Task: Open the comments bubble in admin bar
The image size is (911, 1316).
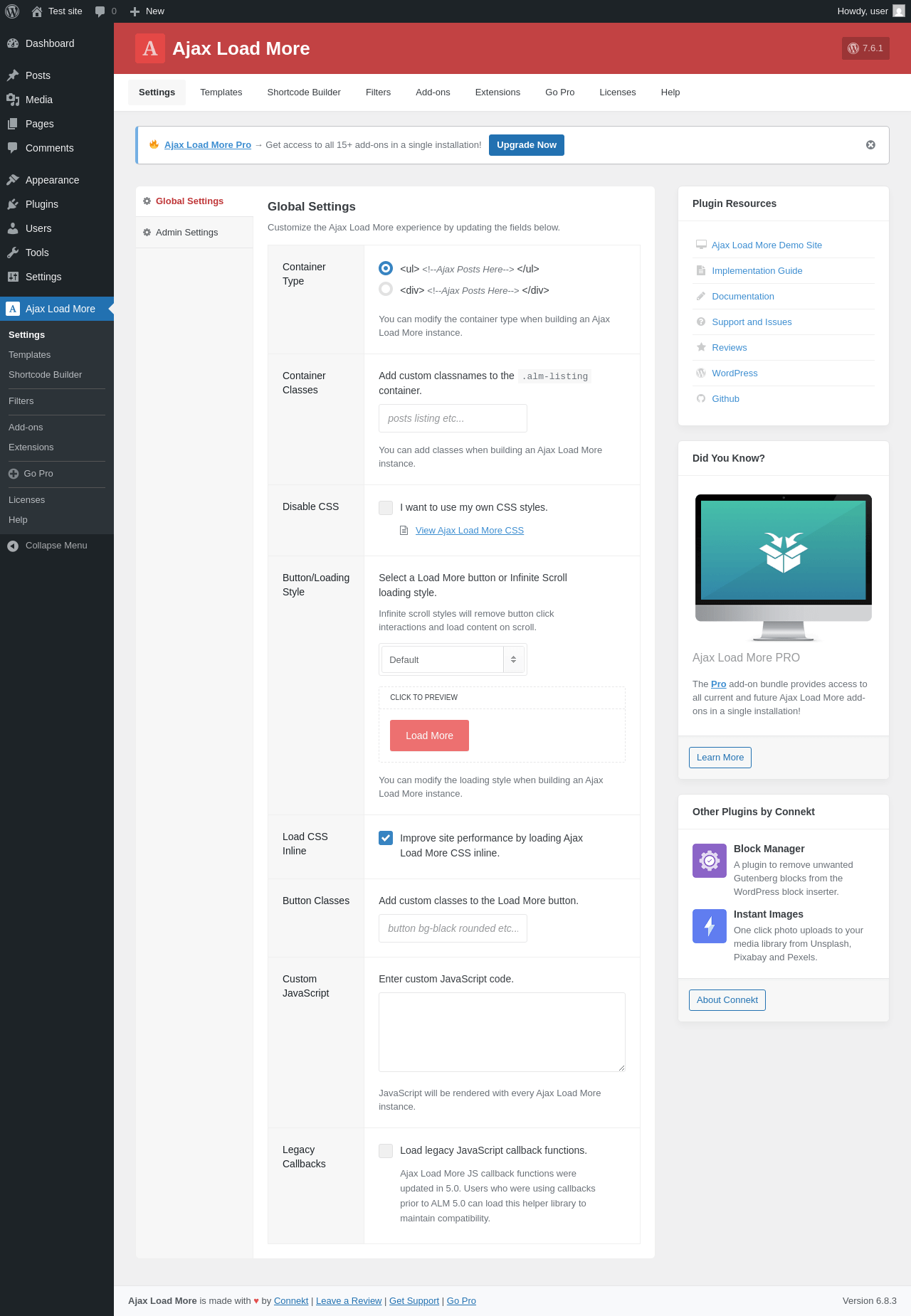Action: [x=100, y=11]
